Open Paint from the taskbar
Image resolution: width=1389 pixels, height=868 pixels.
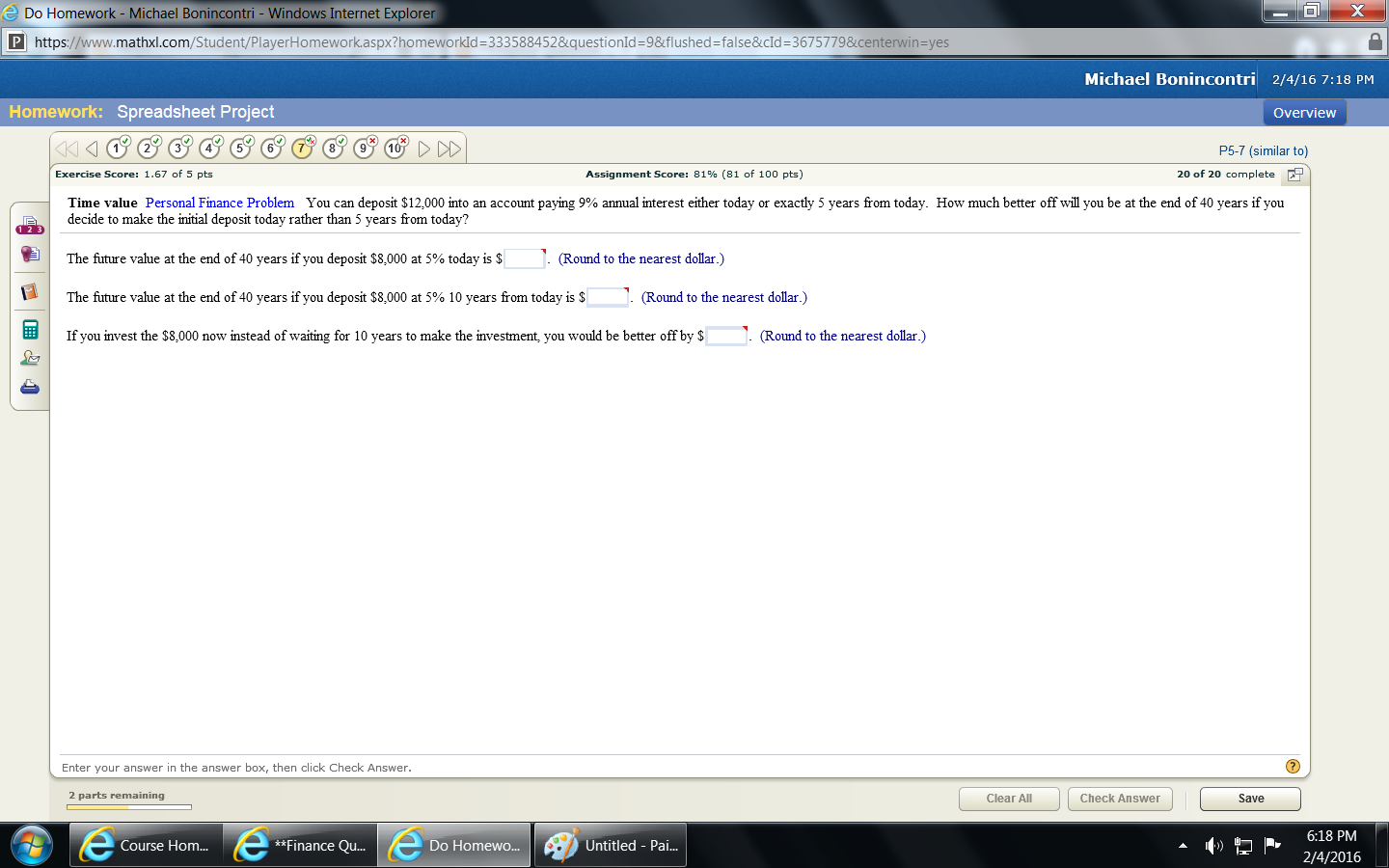coord(610,845)
